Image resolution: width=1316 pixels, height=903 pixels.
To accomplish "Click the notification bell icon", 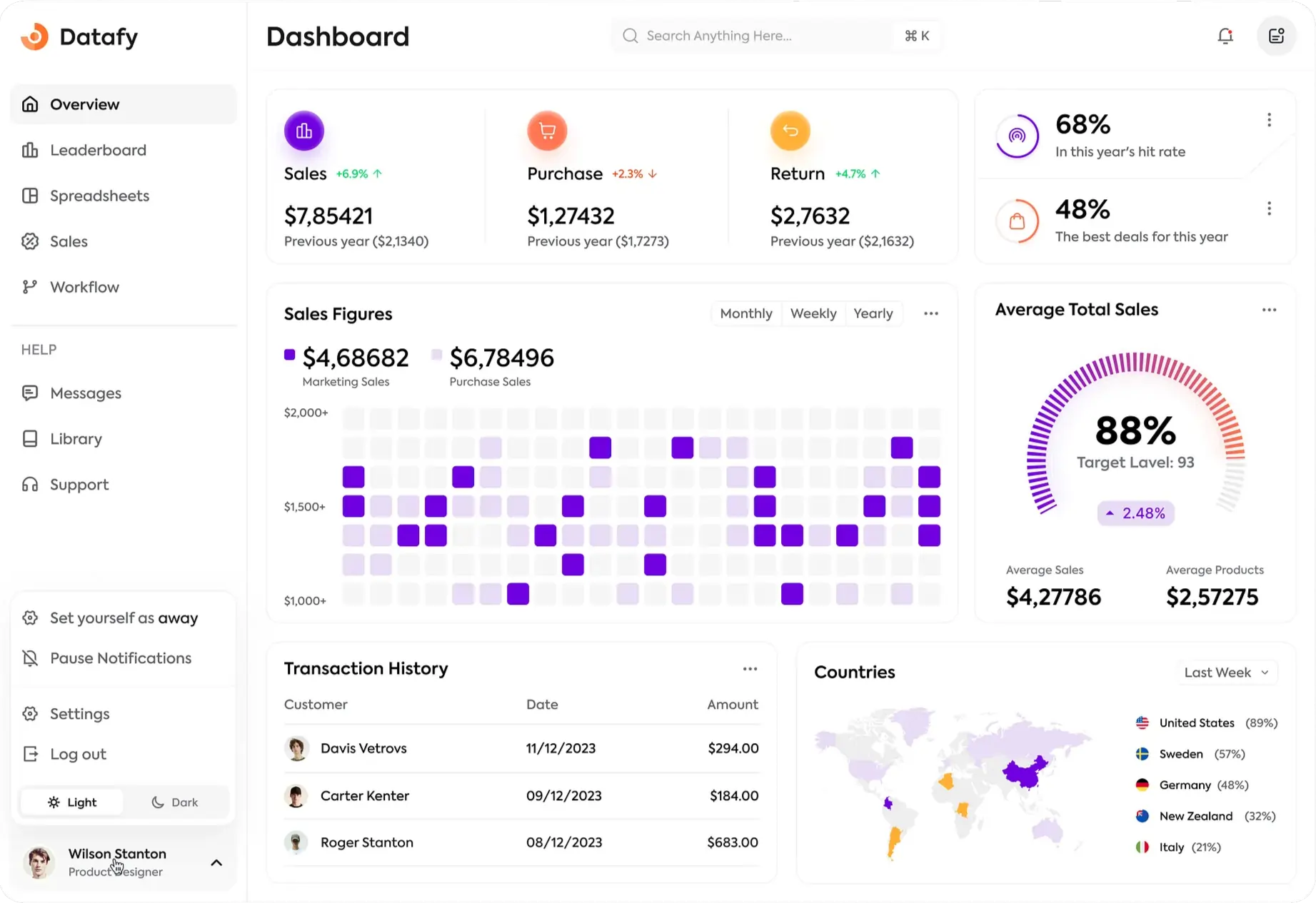I will pos(1225,36).
